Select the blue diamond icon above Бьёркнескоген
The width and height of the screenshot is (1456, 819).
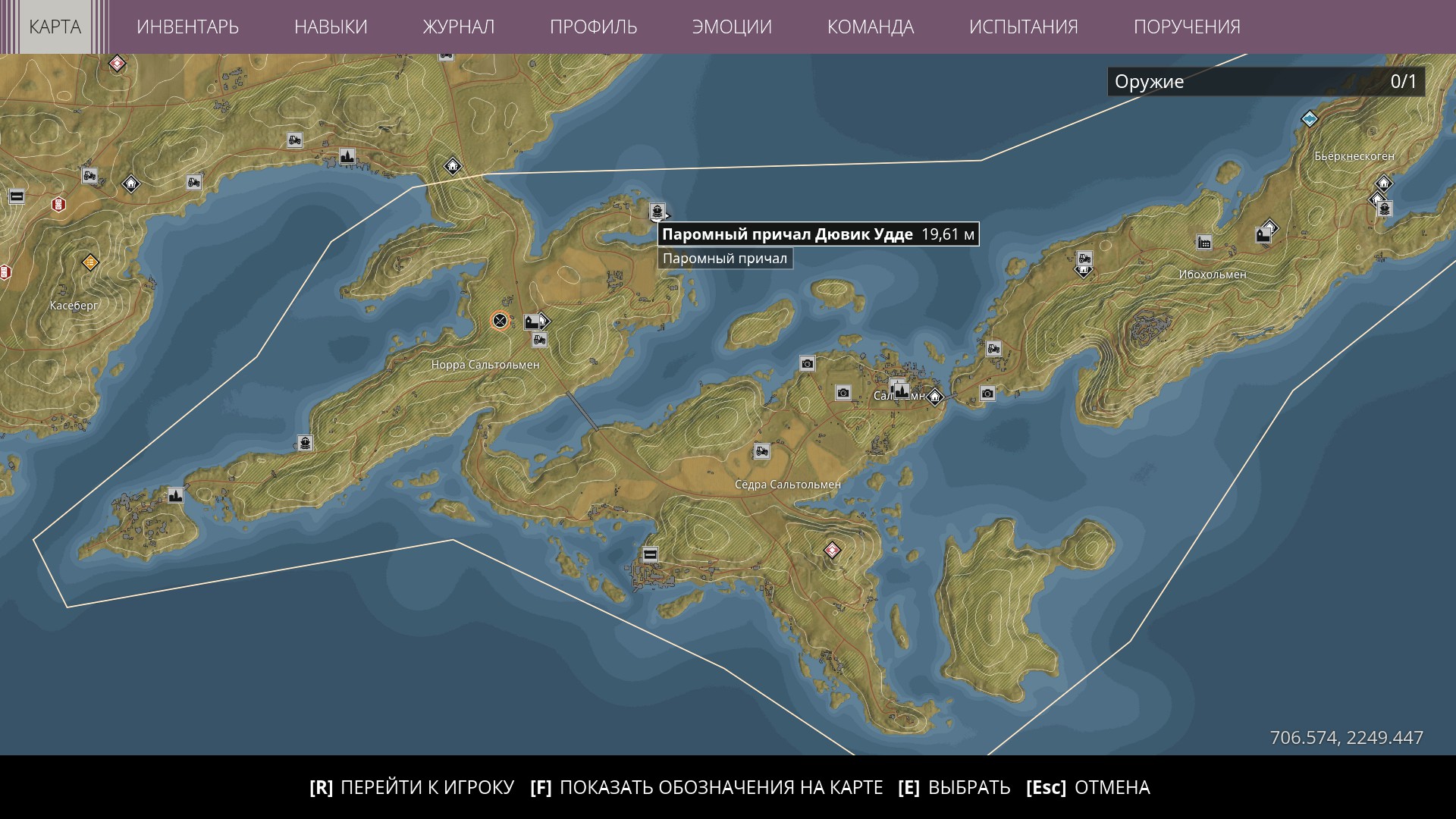tap(1310, 118)
